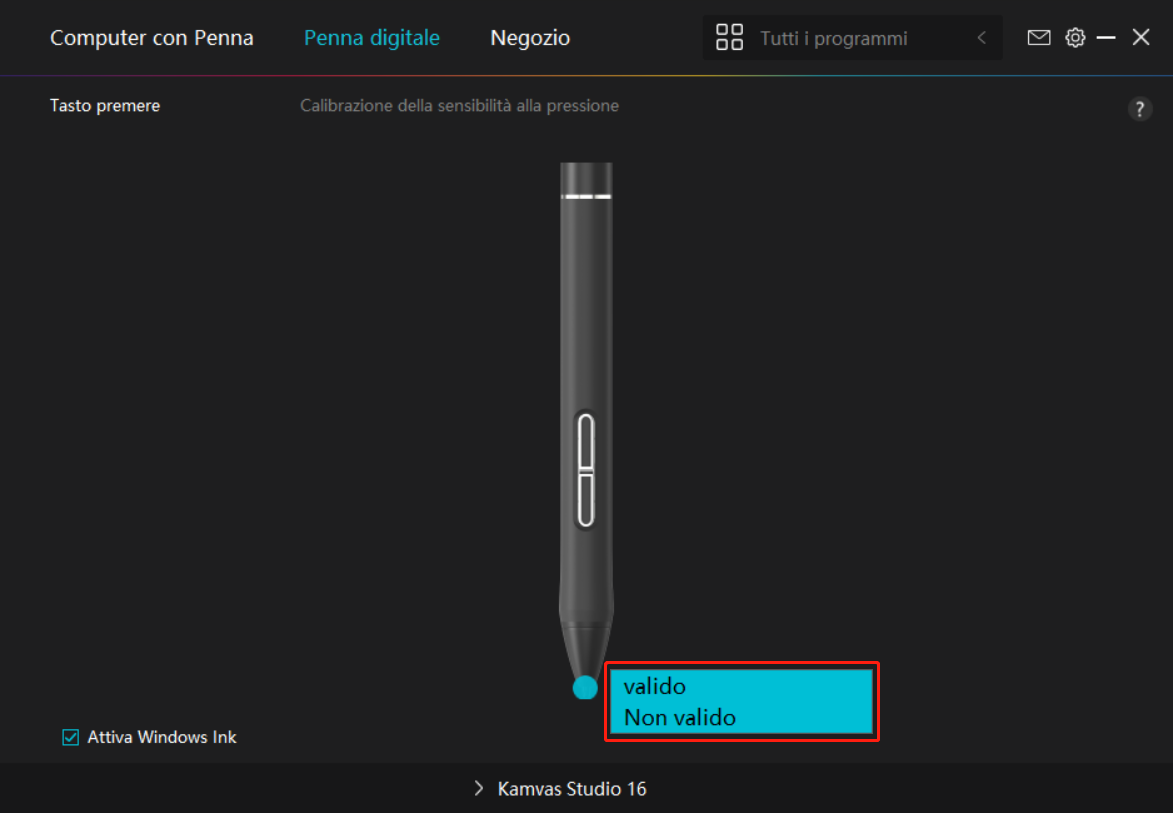Select the Penna digitale tab
This screenshot has height=813, width=1173.
tap(372, 38)
